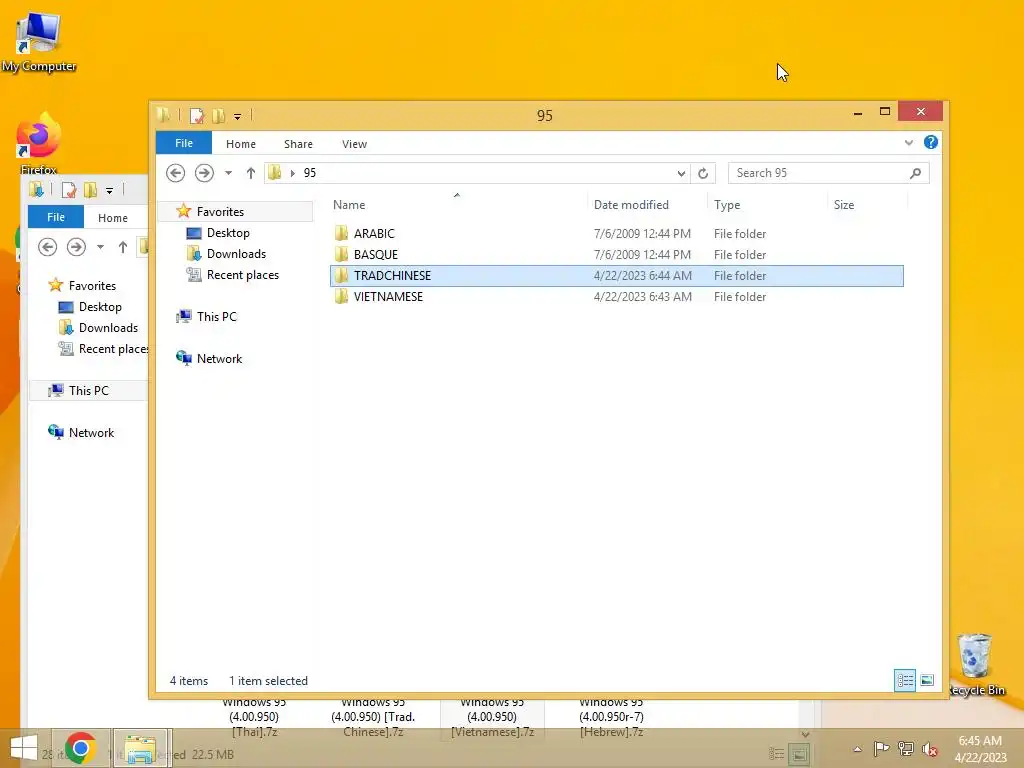Go up one level in 95 window
This screenshot has height=768, width=1024.
coord(251,172)
